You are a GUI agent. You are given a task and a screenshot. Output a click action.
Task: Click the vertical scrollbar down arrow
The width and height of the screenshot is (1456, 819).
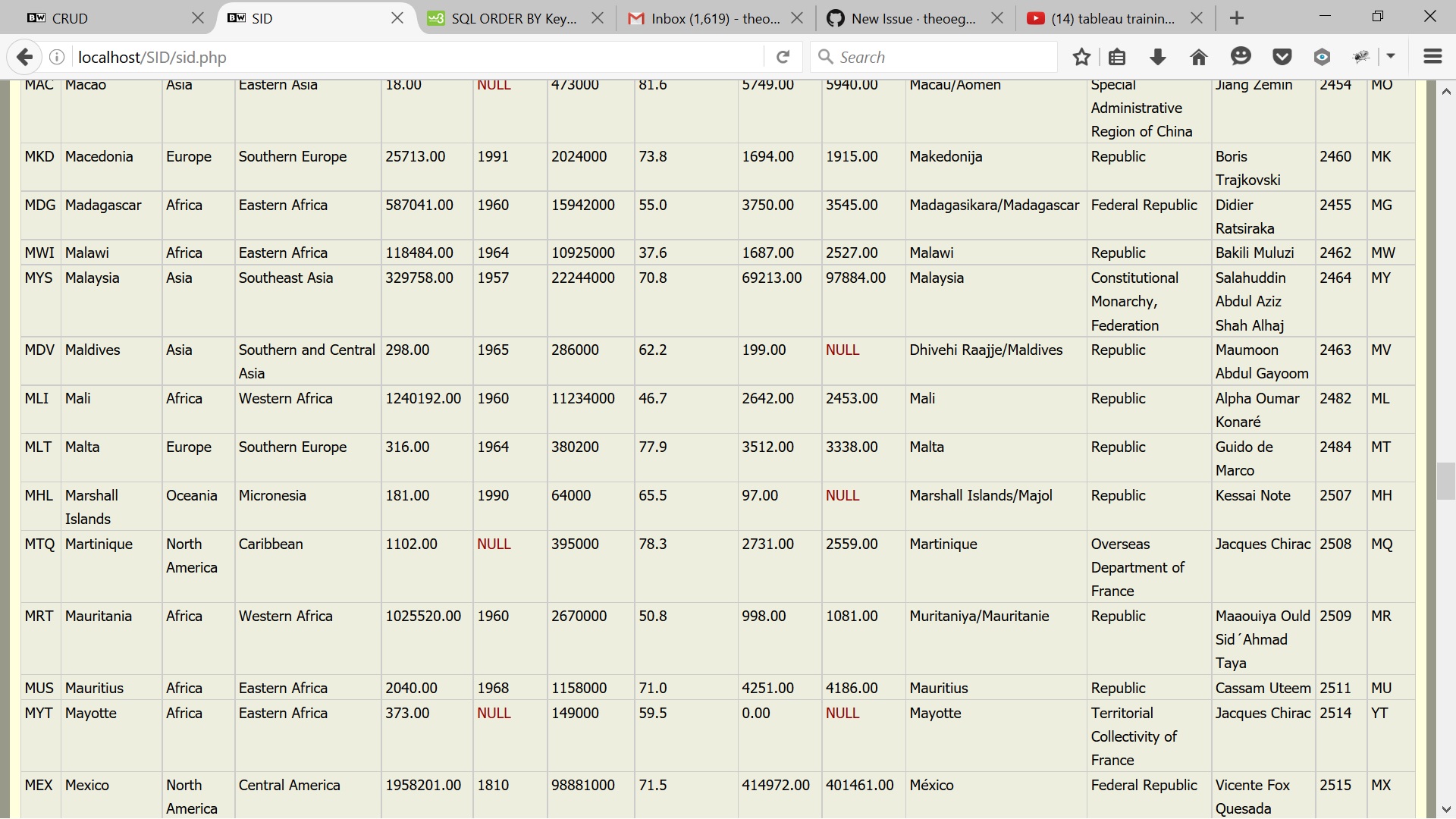1445,809
